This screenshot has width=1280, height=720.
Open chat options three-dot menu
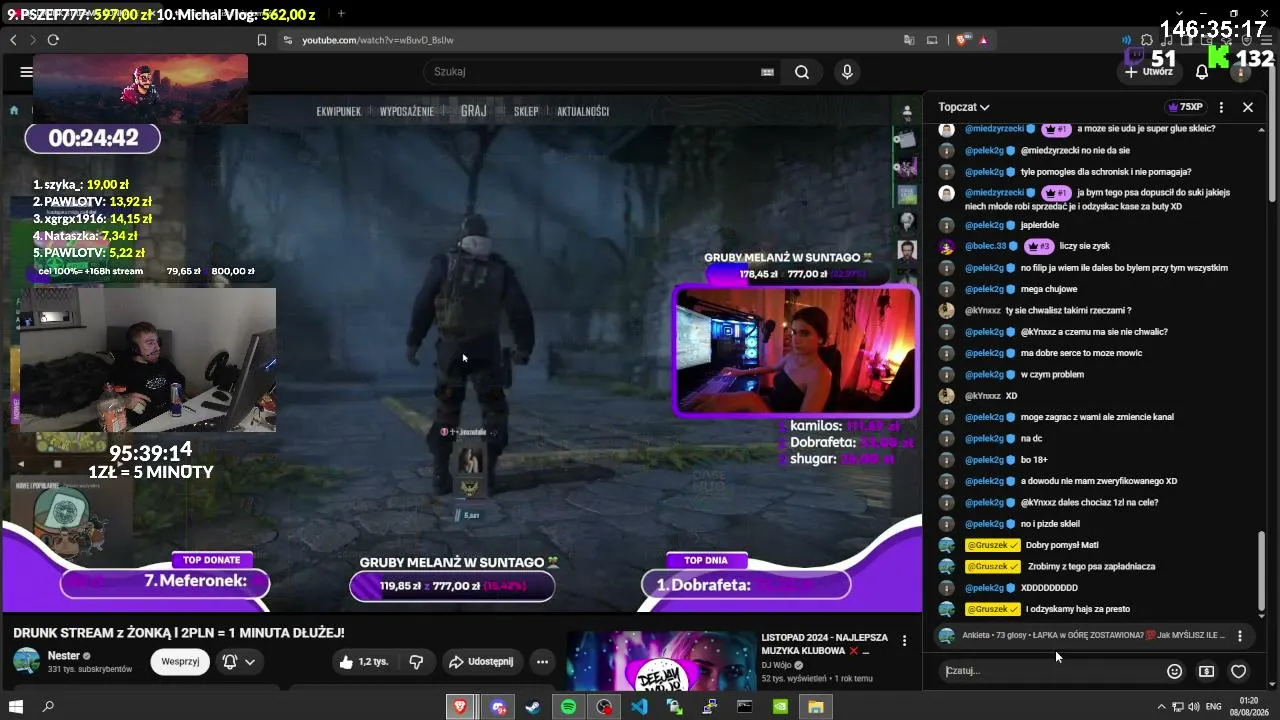[x=1221, y=107]
